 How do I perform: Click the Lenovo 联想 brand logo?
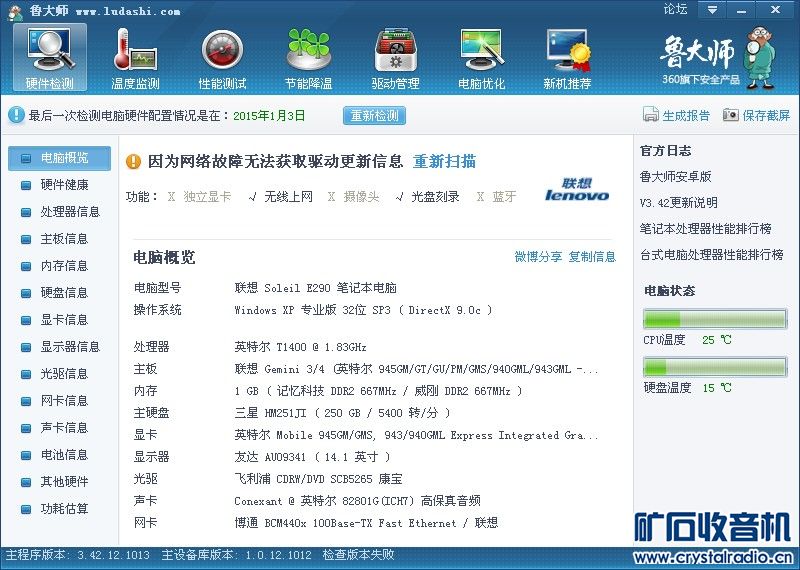[x=577, y=189]
